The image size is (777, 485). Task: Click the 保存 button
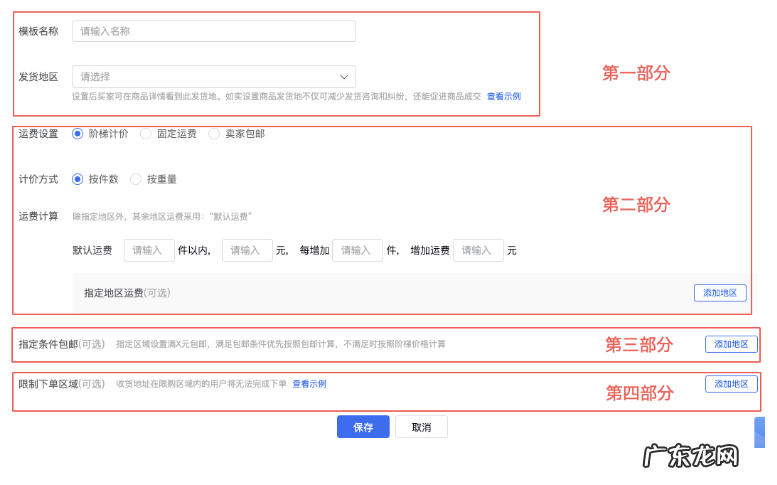[363, 427]
